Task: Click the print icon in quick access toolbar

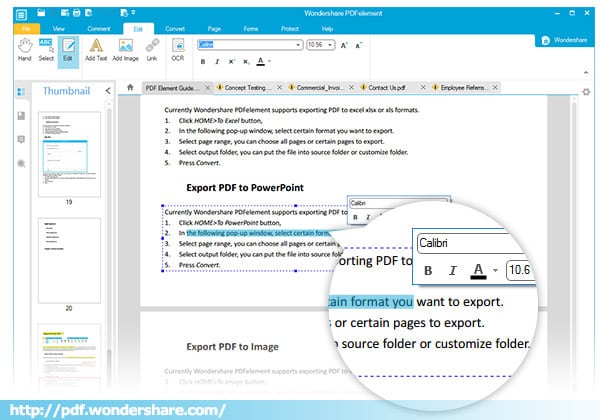Action: click(77, 13)
